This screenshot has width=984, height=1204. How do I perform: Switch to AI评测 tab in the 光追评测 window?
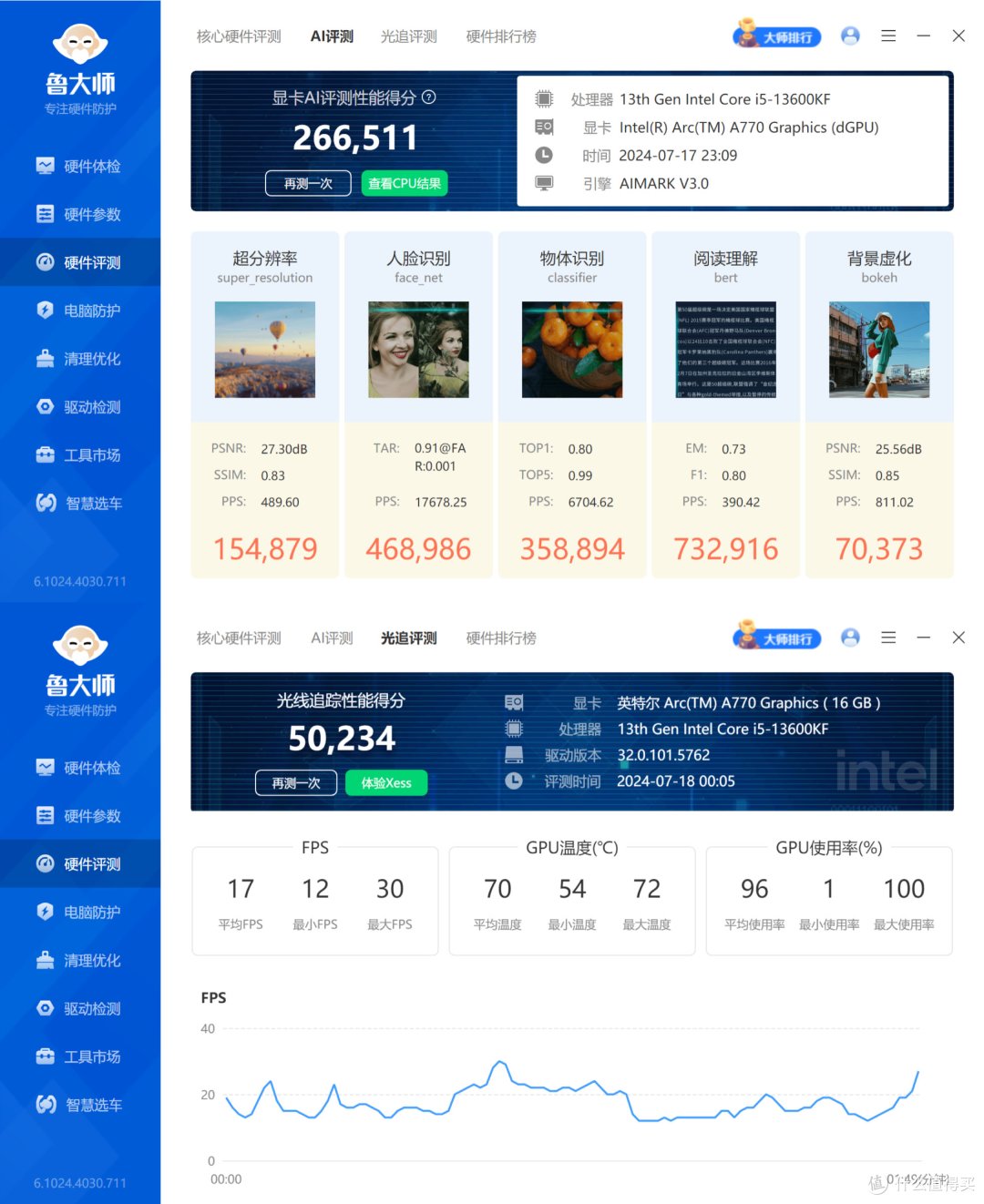(x=332, y=638)
